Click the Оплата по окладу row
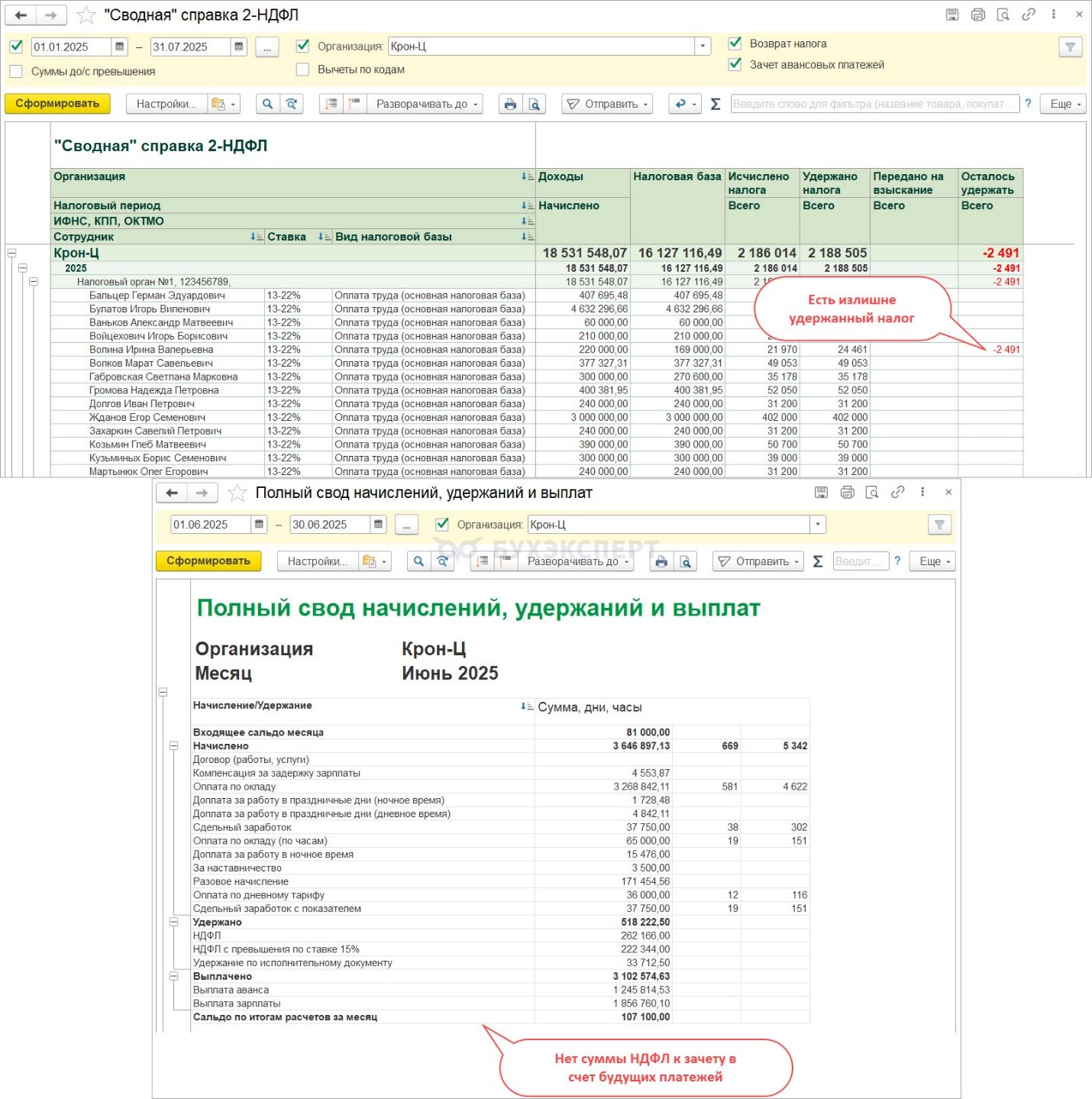 click(x=499, y=787)
